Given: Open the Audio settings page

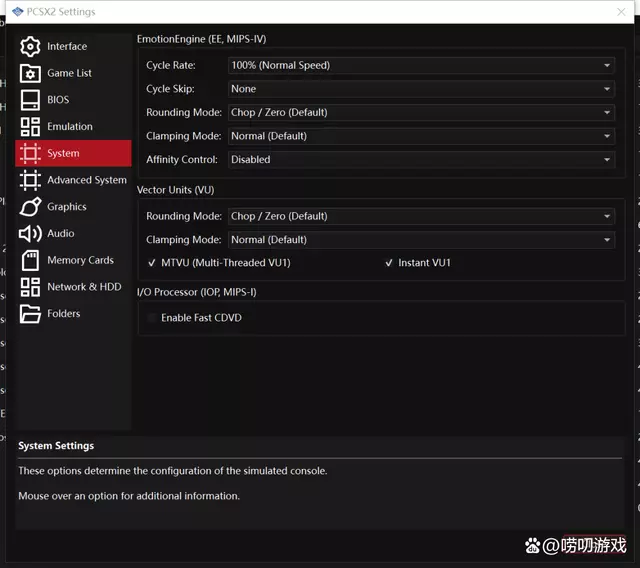Looking at the screenshot, I should click(73, 233).
